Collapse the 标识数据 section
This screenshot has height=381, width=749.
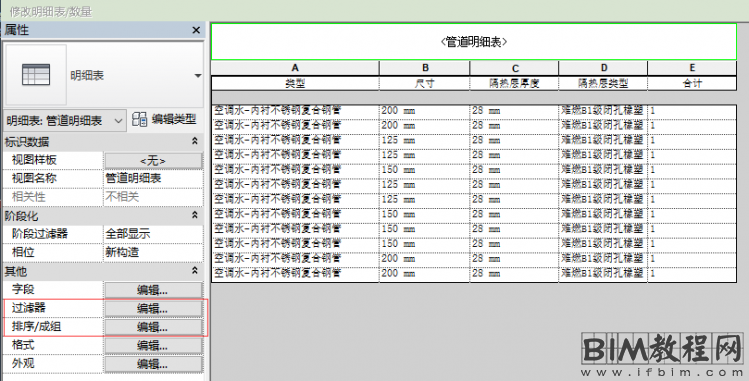click(194, 141)
